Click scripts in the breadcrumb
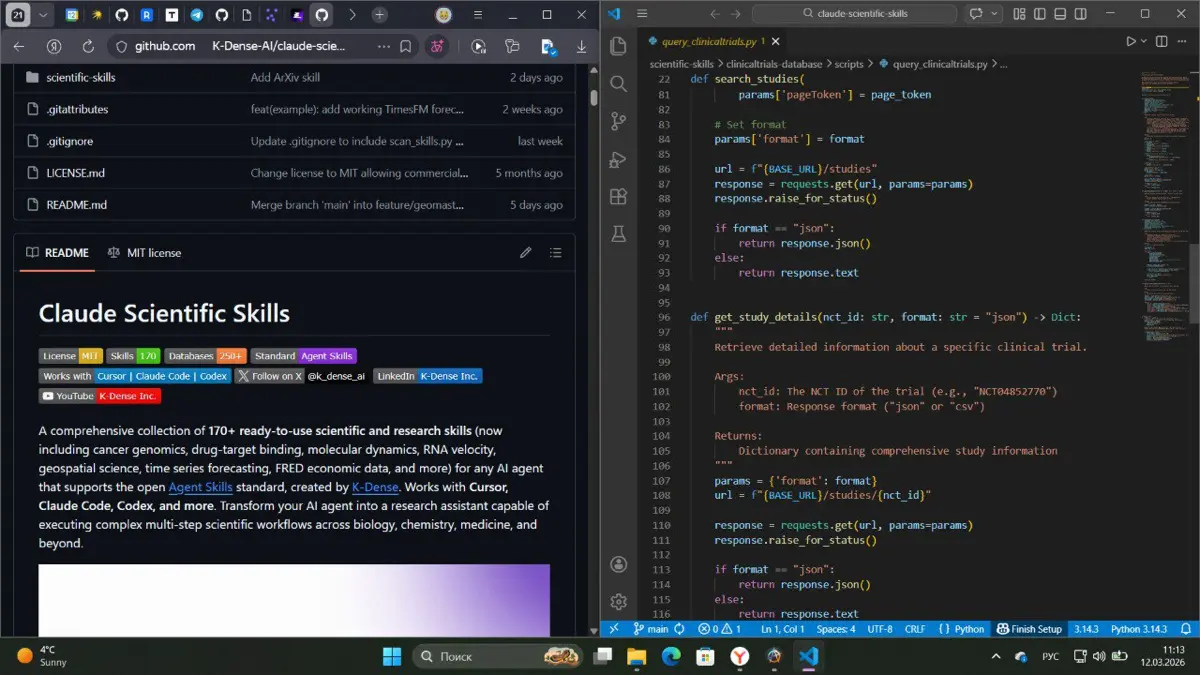Image resolution: width=1200 pixels, height=675 pixels. [849, 64]
